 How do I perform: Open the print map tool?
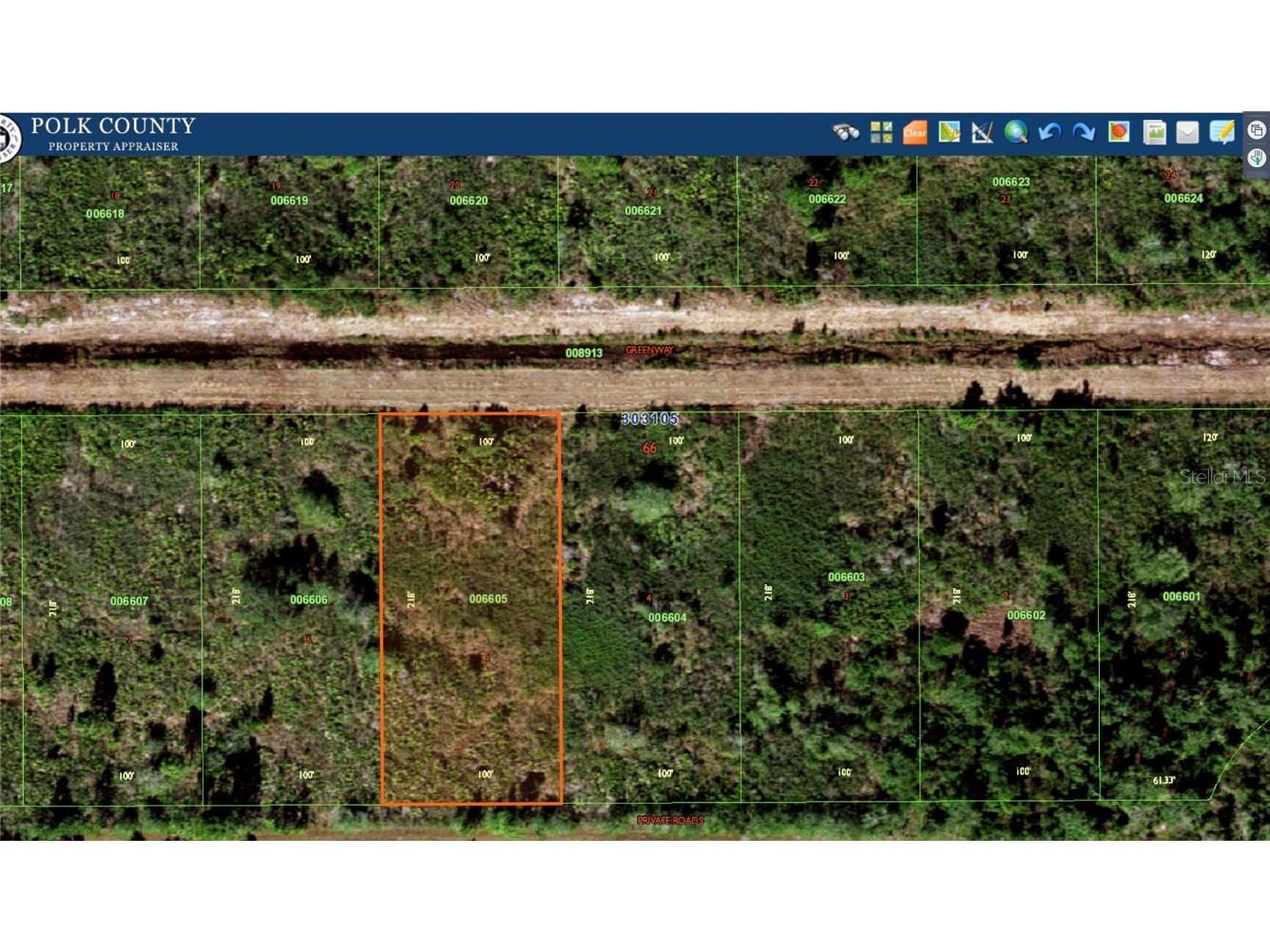pos(1118,132)
